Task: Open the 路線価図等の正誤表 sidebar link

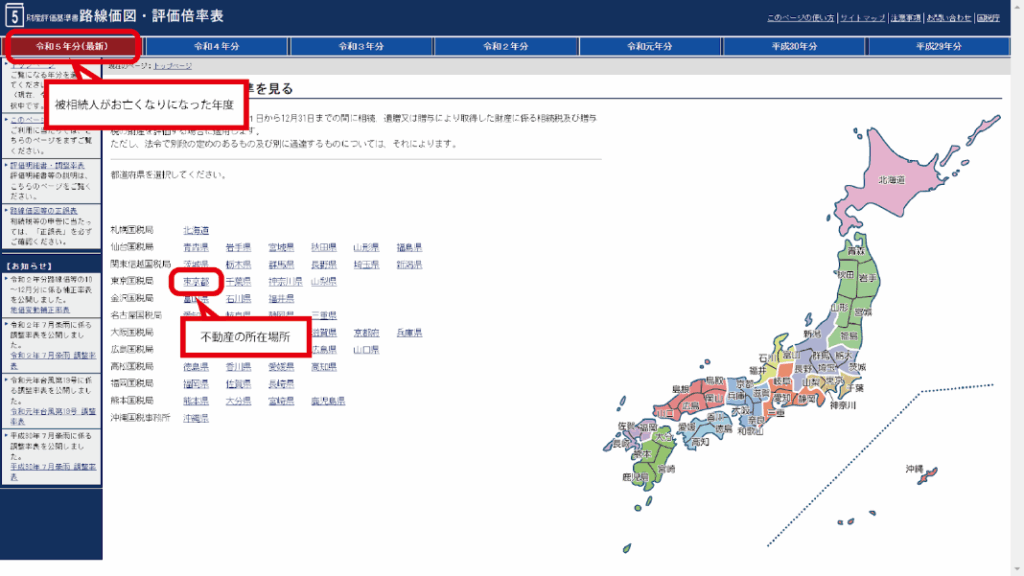Action: [x=43, y=211]
